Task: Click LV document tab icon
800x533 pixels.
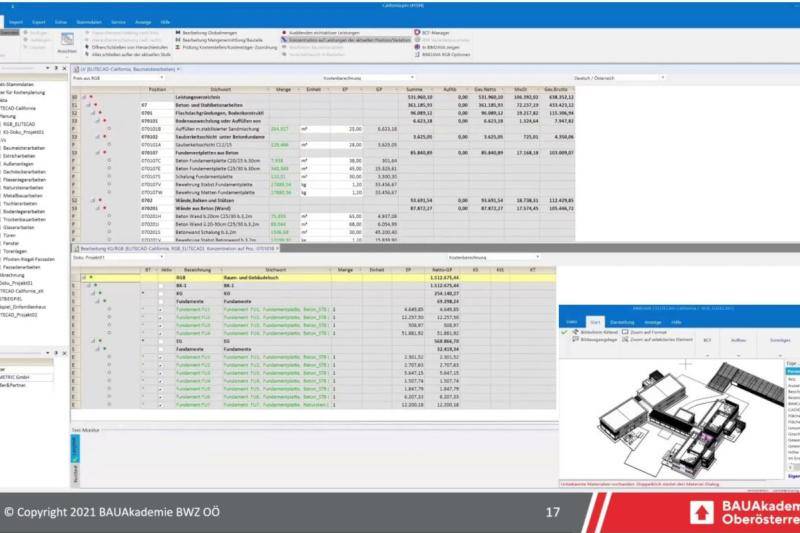Action: coord(77,69)
